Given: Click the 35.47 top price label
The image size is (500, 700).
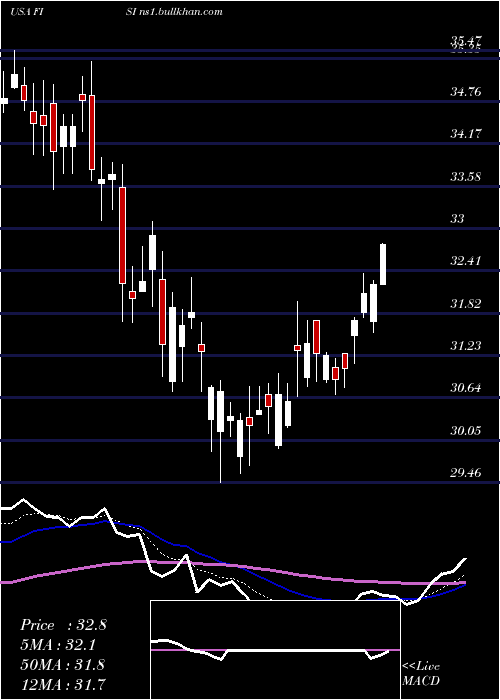Looking at the screenshot, I should click(x=466, y=42).
